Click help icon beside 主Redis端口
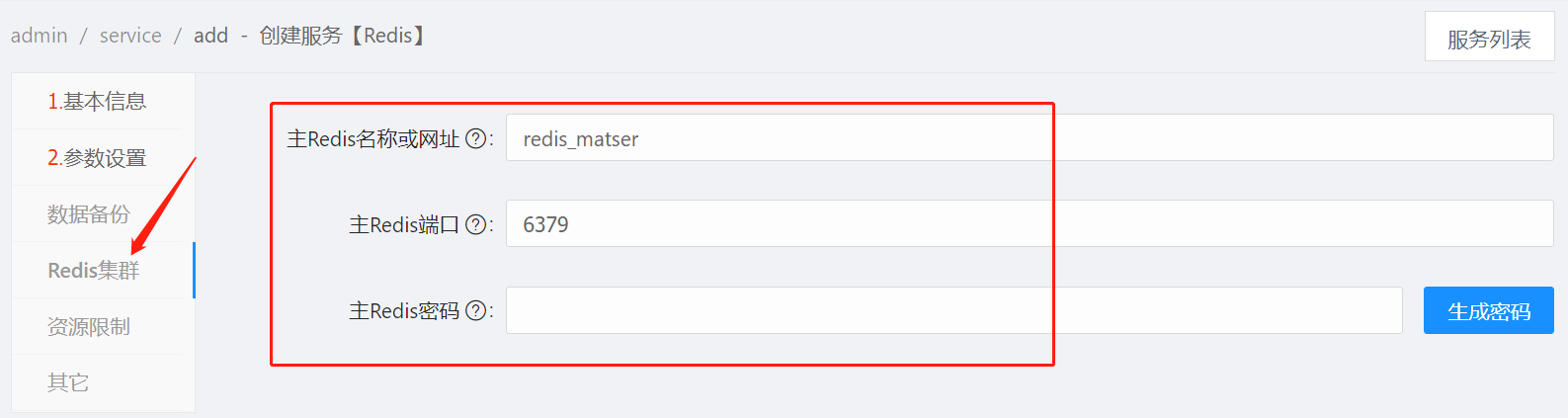The height and width of the screenshot is (418, 1568). [x=475, y=224]
